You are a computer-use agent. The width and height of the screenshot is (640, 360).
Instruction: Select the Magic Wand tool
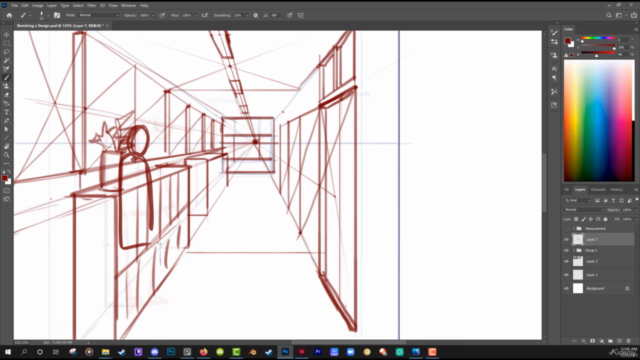pyautogui.click(x=7, y=60)
